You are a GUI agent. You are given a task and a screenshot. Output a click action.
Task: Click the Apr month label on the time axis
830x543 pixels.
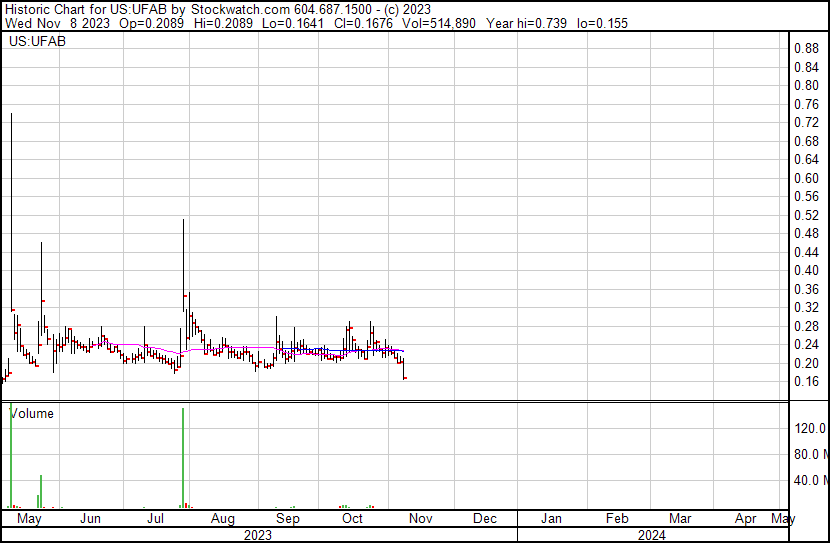click(745, 519)
